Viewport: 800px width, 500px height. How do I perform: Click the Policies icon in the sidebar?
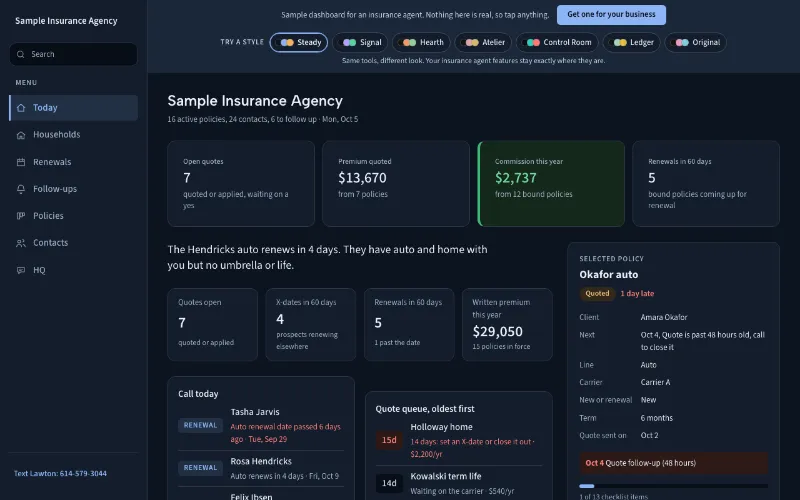pyautogui.click(x=21, y=216)
